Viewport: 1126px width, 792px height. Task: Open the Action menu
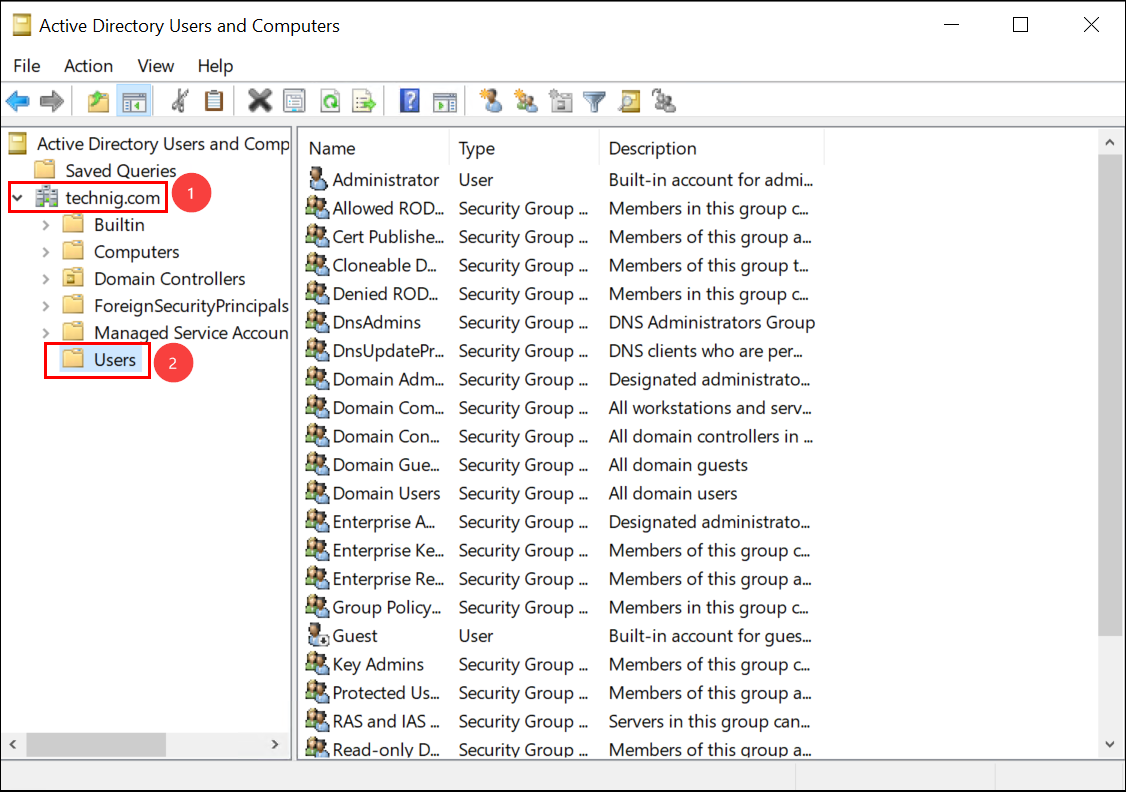pos(88,66)
